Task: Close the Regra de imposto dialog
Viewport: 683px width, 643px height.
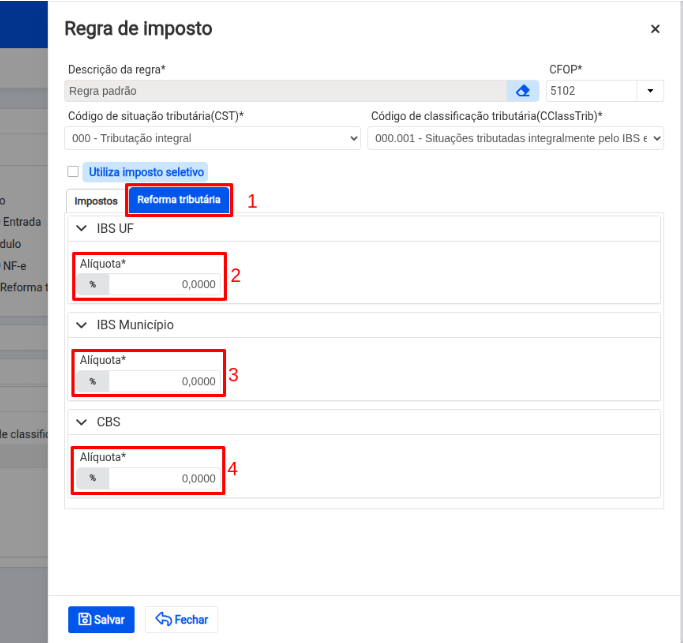Action: [655, 29]
